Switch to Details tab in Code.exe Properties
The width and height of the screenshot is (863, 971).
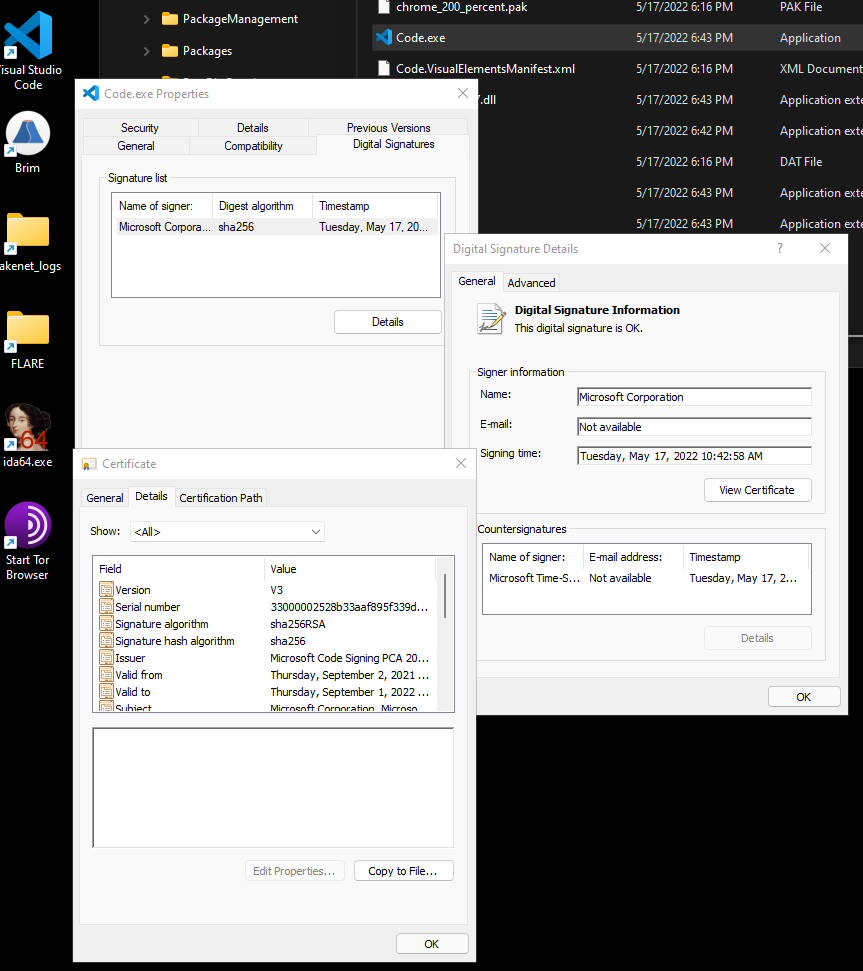(x=253, y=128)
